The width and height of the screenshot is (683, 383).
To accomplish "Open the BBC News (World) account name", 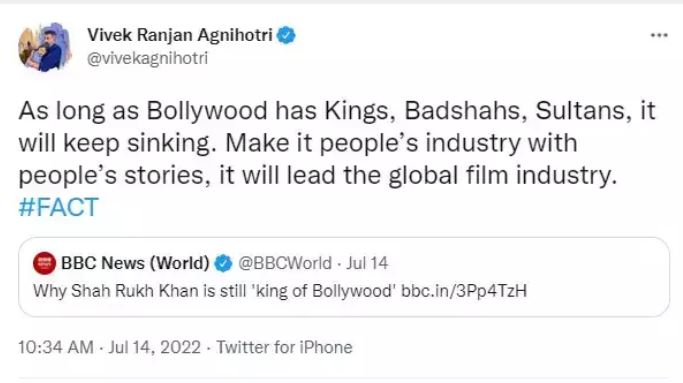I will (135, 263).
